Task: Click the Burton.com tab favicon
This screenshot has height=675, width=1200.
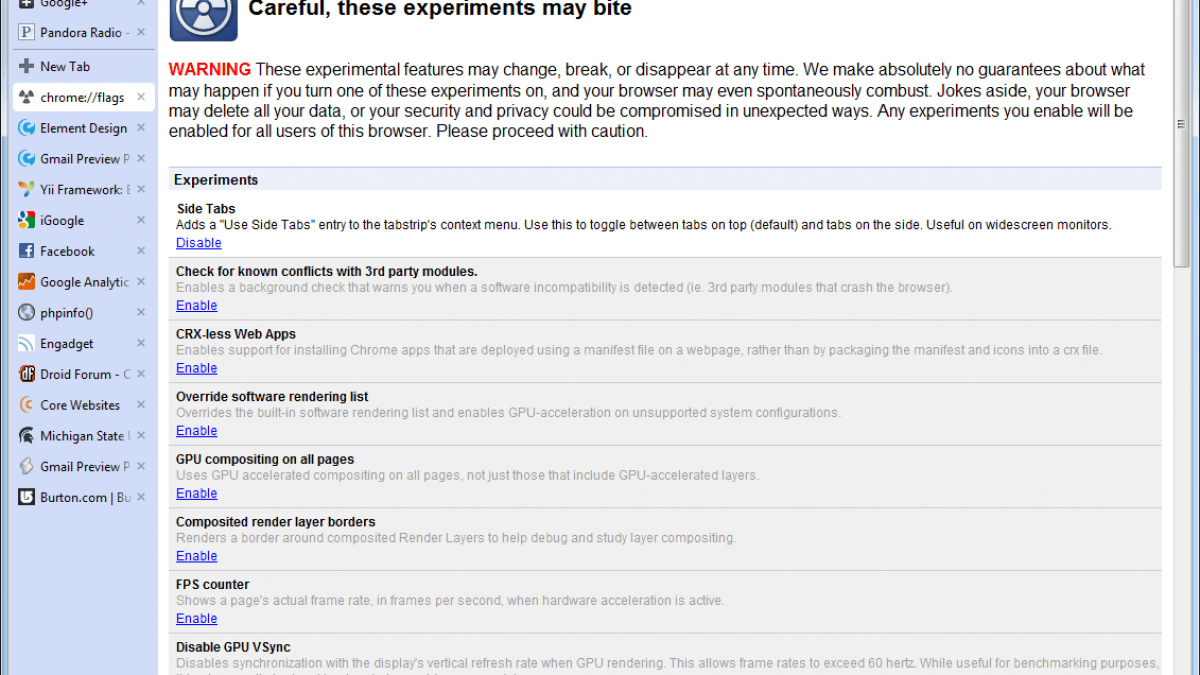Action: click(x=26, y=497)
